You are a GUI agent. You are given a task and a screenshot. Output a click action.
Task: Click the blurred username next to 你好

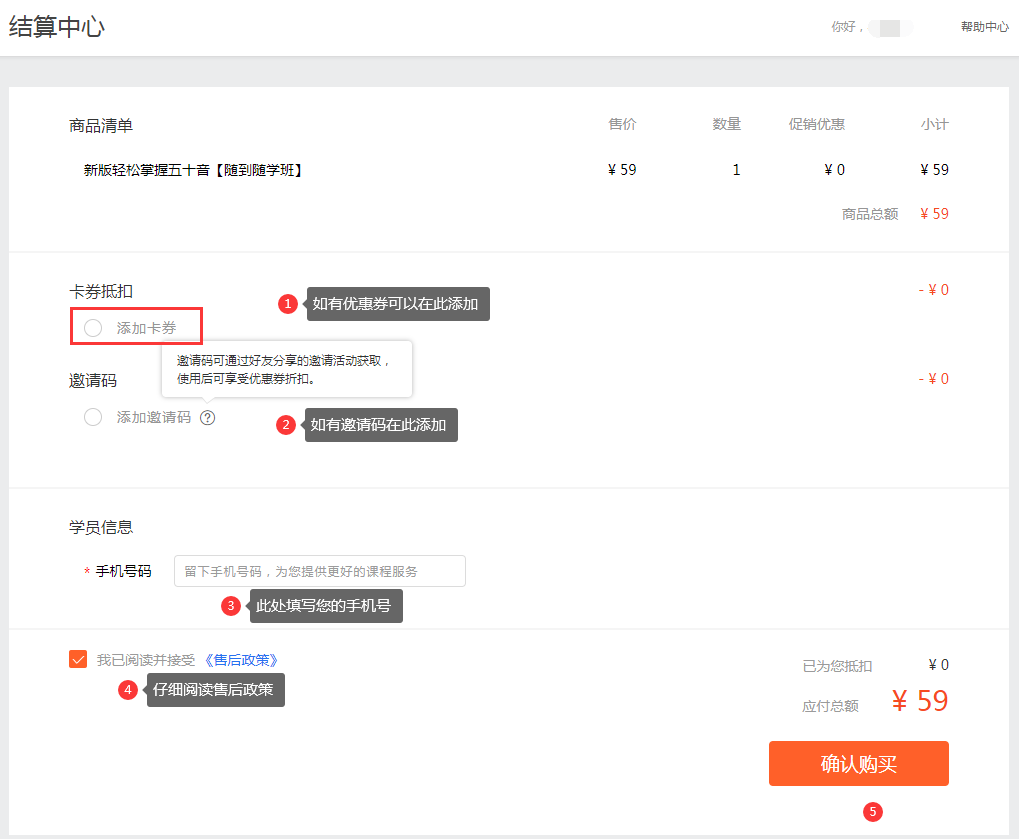(890, 28)
